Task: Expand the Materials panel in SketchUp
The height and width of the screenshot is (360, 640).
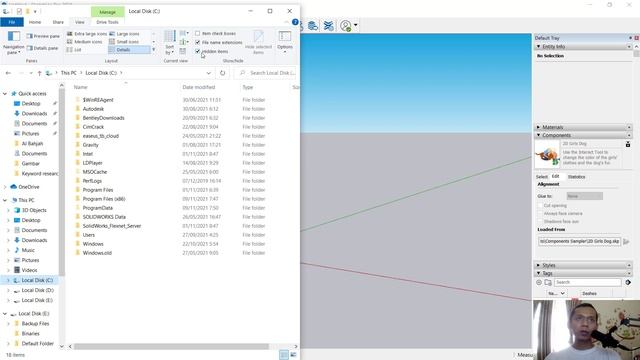Action: pos(538,127)
